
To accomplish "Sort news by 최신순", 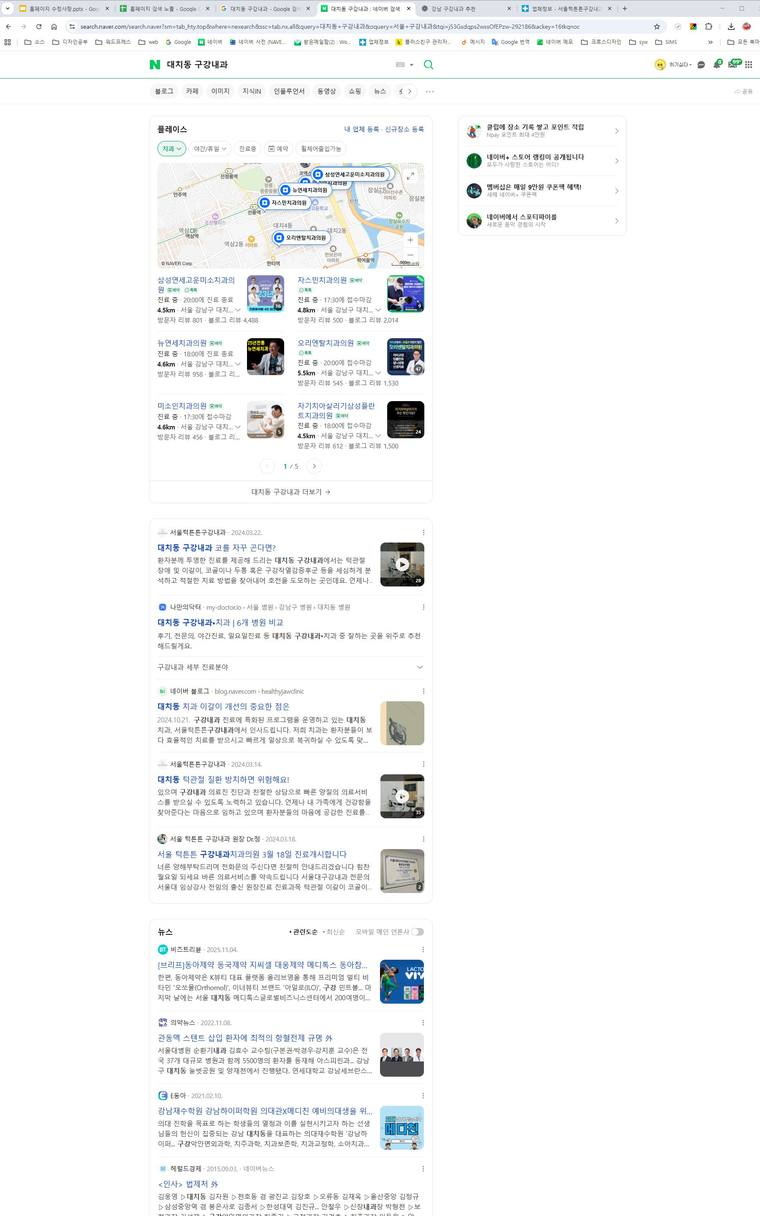I will [x=334, y=931].
